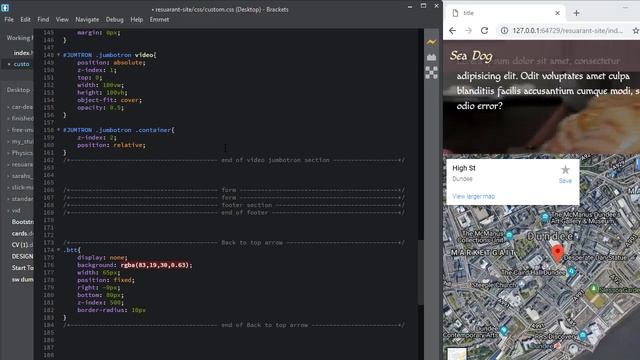Click the Sea Dog brand link in the browser
Viewport: 640px width, 360px height.
[471, 56]
